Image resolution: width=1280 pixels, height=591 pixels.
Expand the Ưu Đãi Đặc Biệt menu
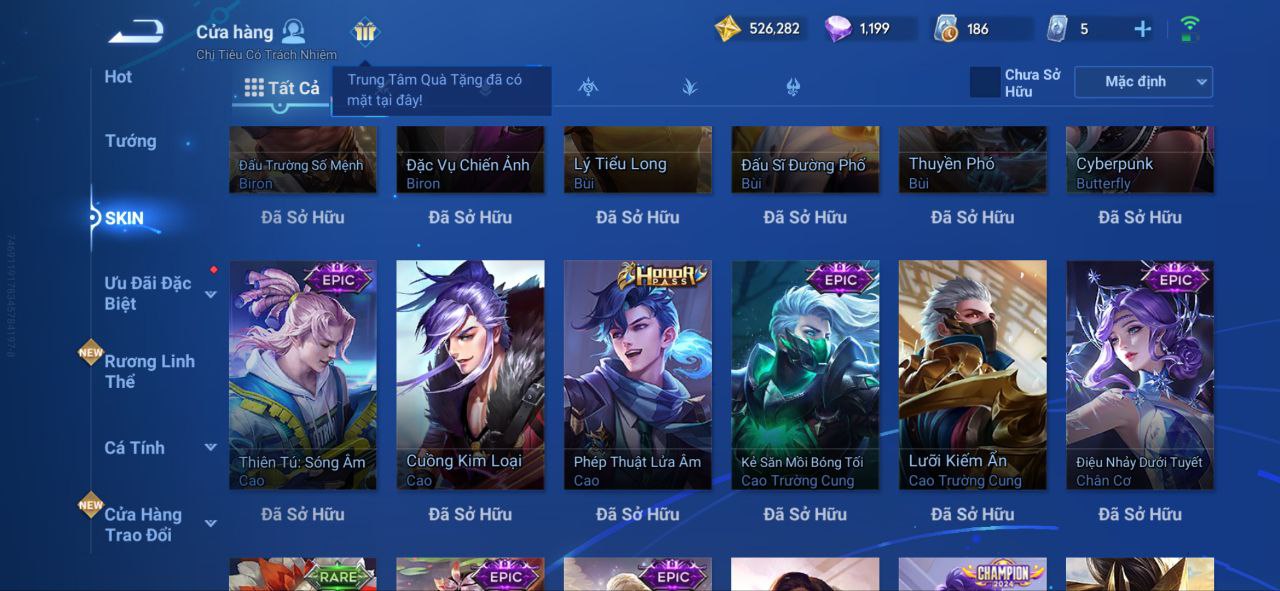[x=211, y=295]
